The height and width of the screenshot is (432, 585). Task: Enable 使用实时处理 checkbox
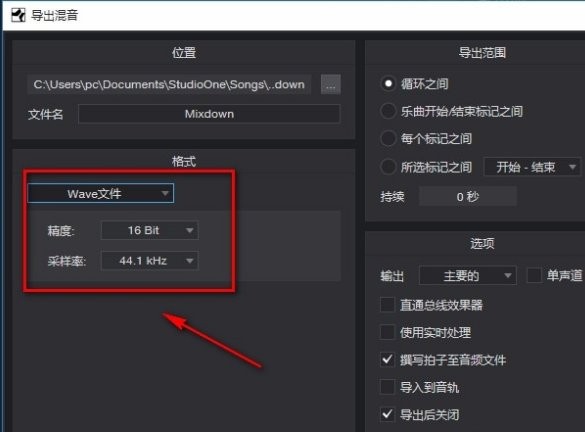[x=387, y=332]
